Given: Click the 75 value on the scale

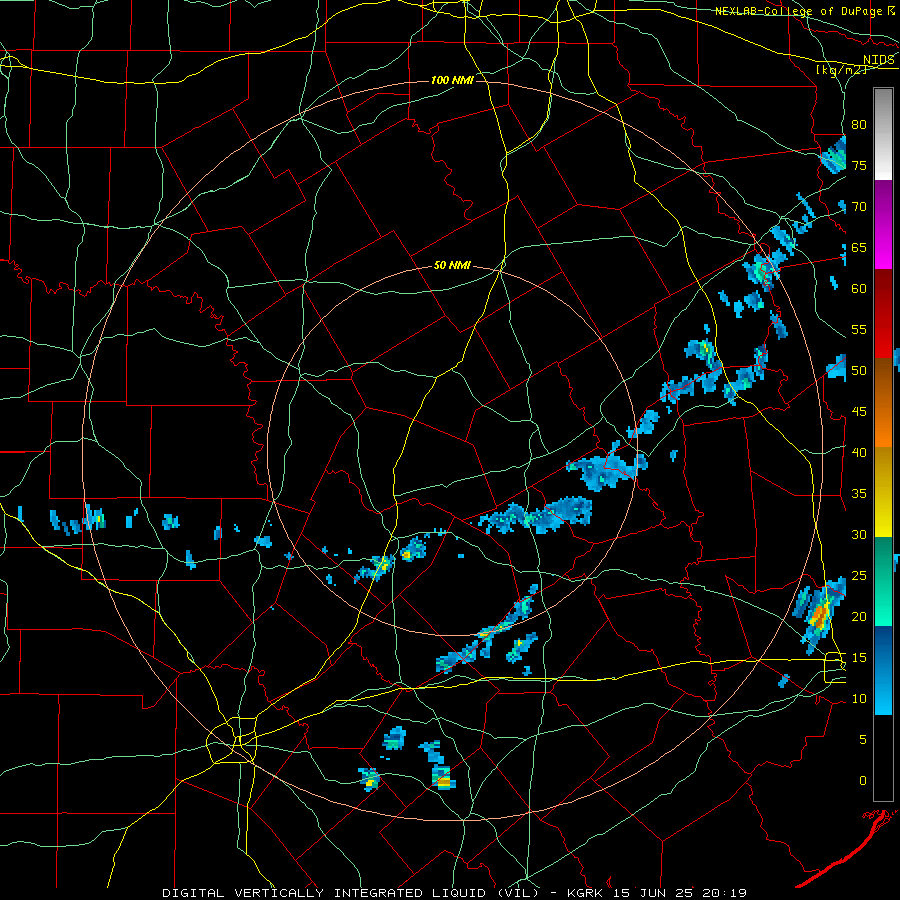Looking at the screenshot, I should click(x=859, y=165).
